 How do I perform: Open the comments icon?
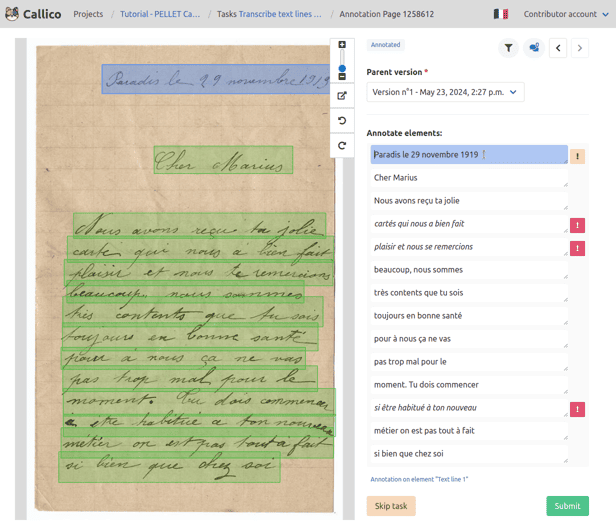tap(534, 48)
